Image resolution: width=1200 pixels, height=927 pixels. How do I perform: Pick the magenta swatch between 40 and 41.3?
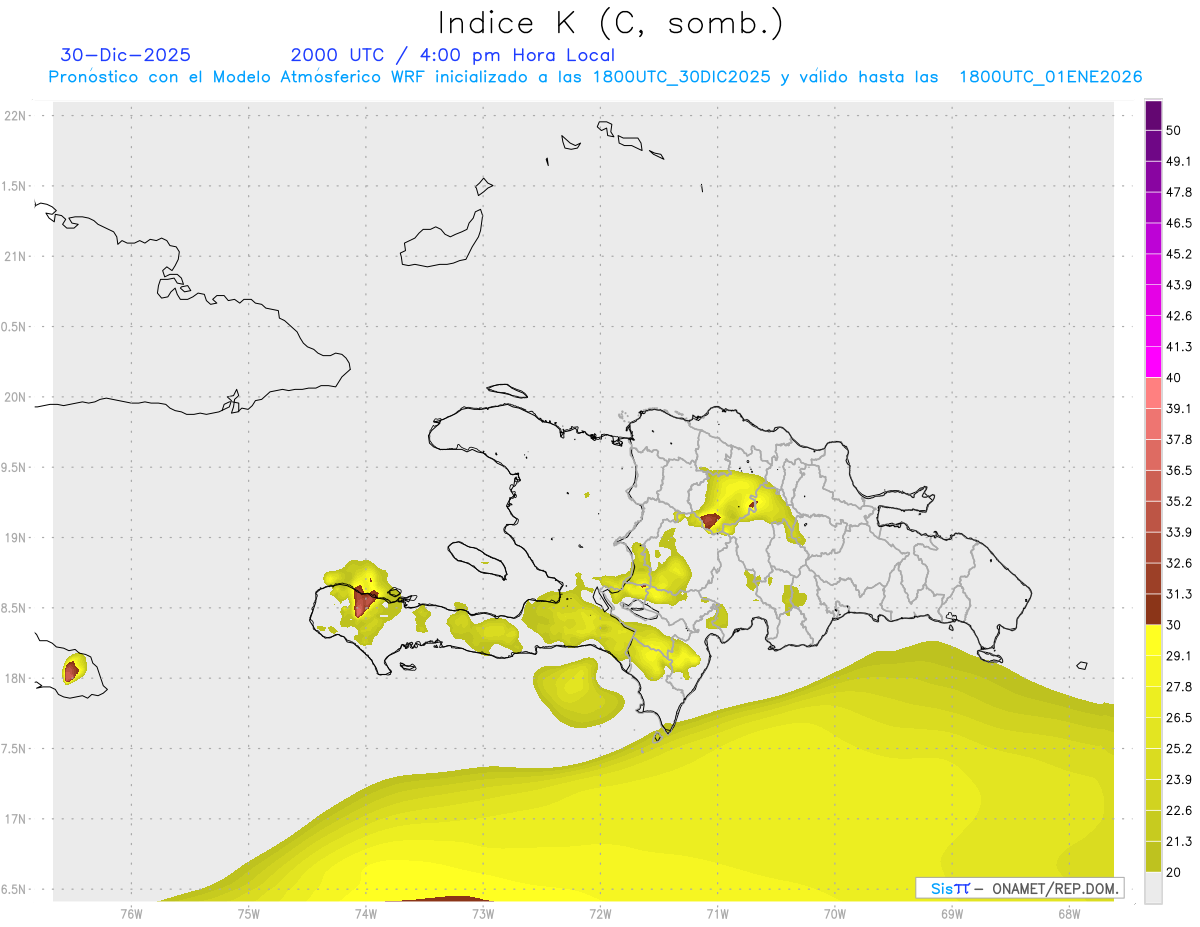[x=1153, y=362]
